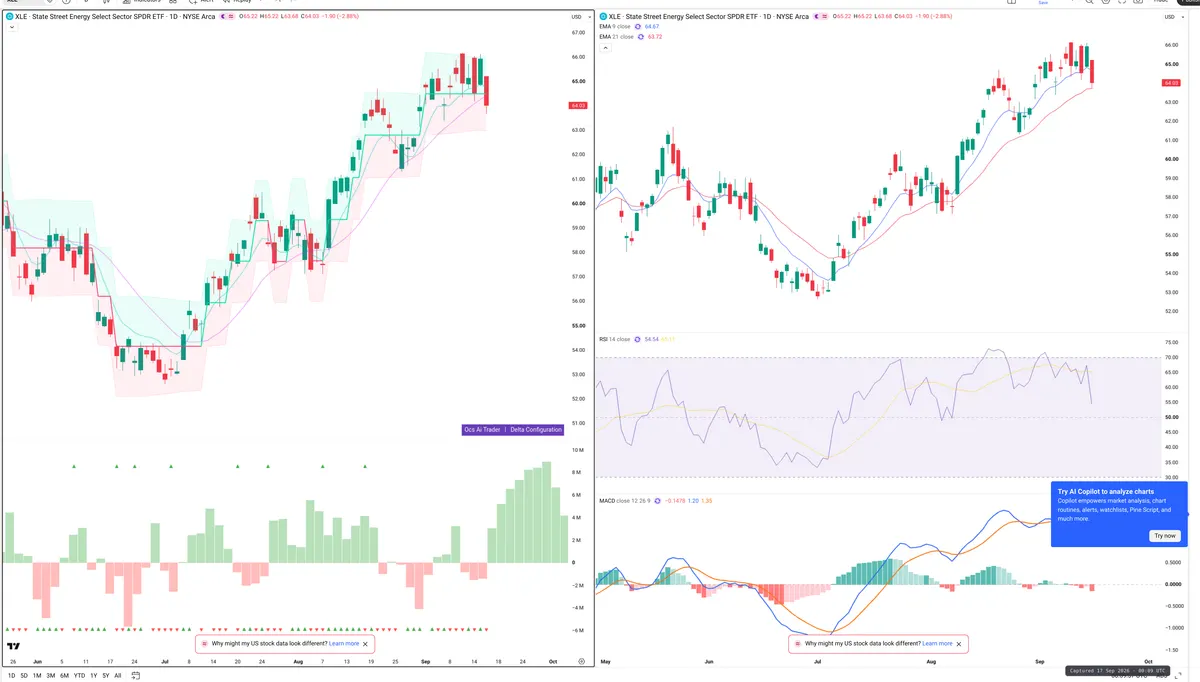Click the icon beside MACD close legend
Viewport: 1200px width, 682px height.
pyautogui.click(x=657, y=500)
